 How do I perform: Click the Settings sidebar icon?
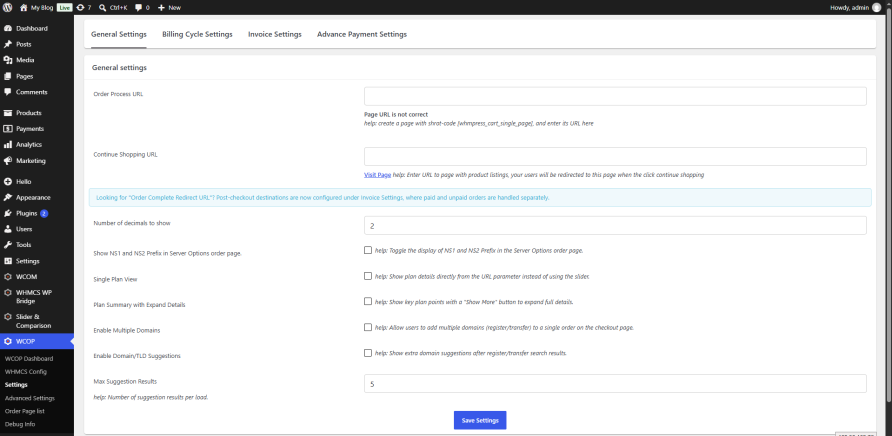(8, 261)
